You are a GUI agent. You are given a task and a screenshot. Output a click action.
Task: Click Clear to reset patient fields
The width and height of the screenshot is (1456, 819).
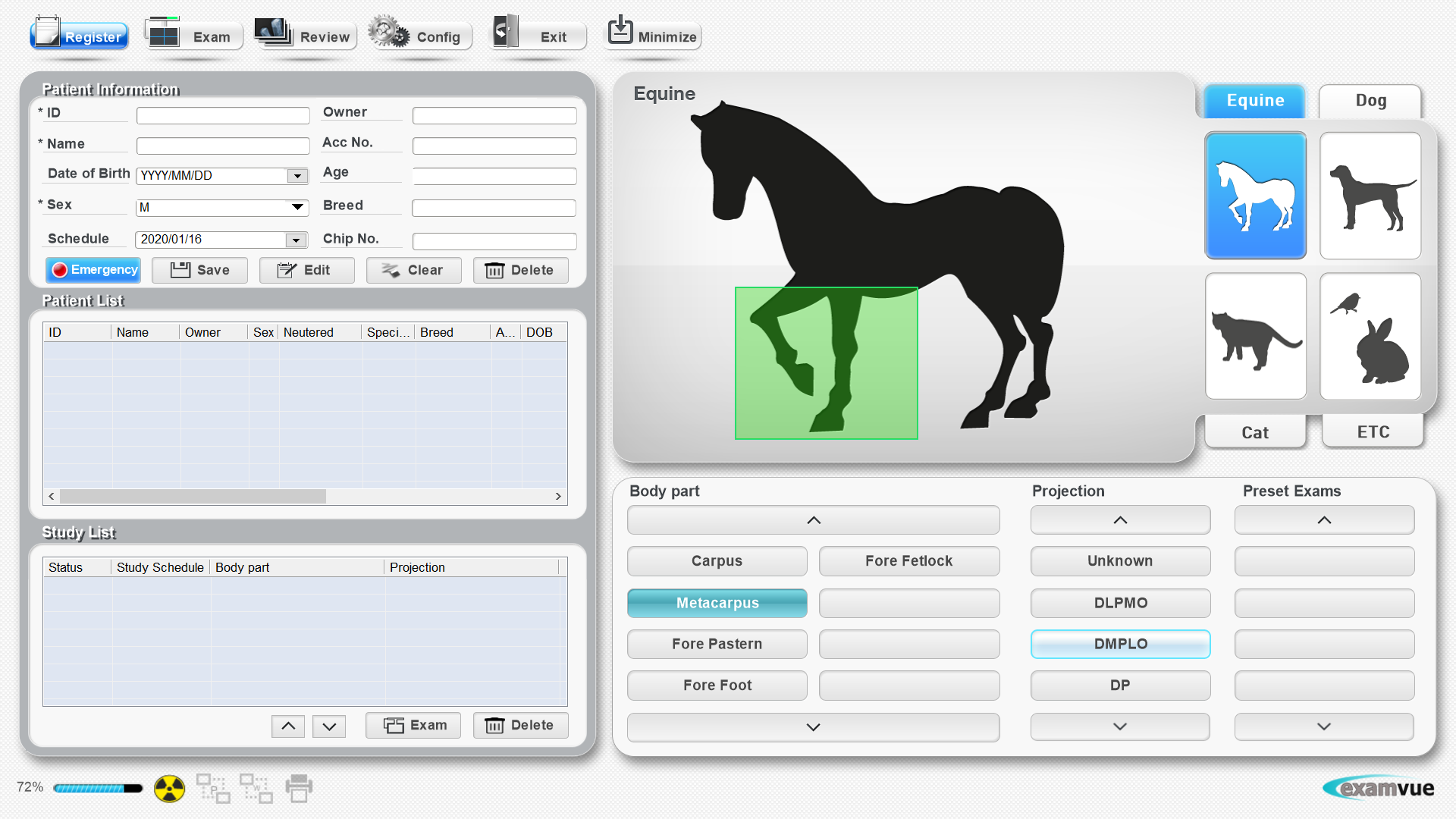click(x=413, y=270)
